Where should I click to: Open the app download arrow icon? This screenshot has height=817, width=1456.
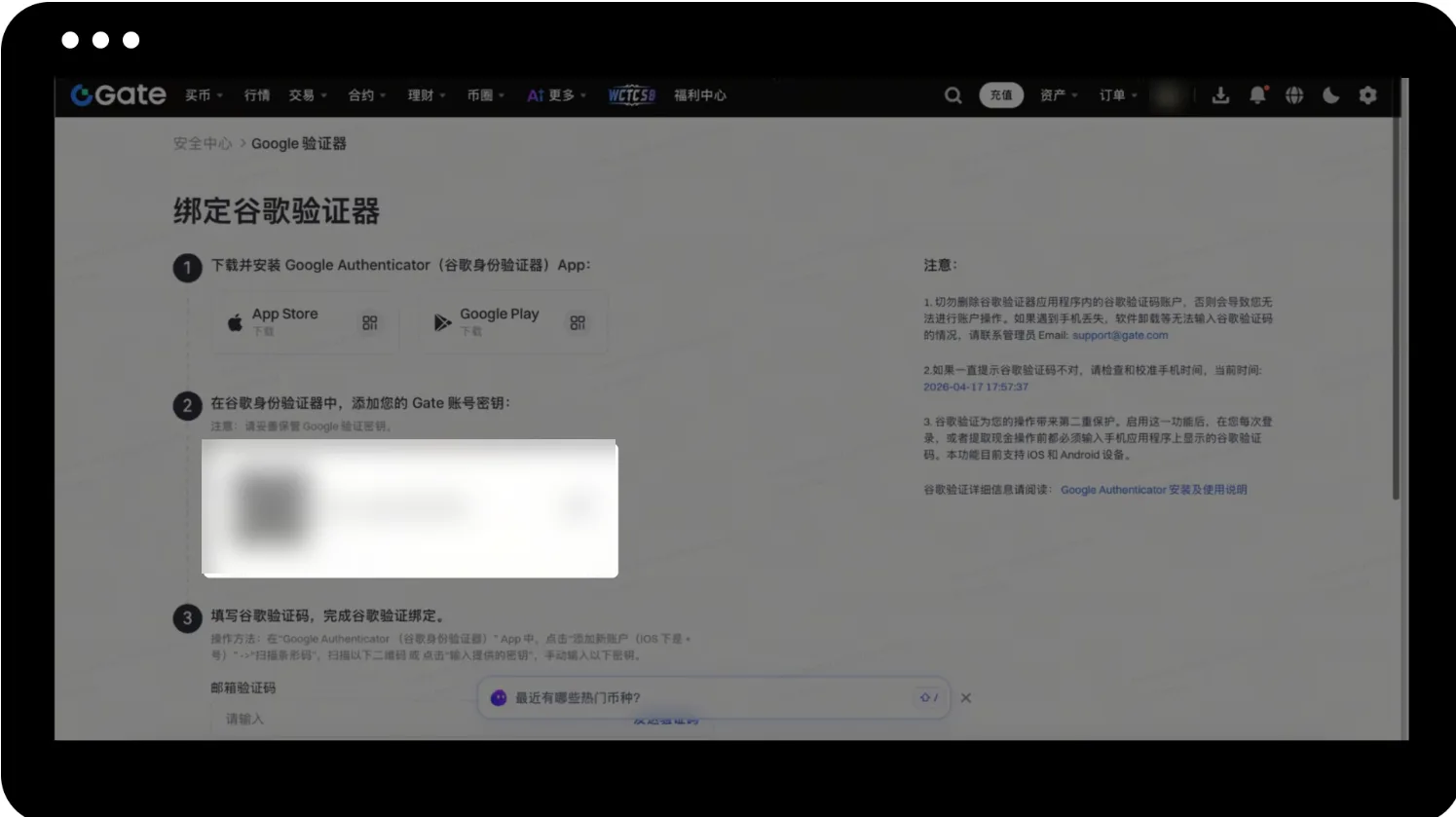point(1220,95)
